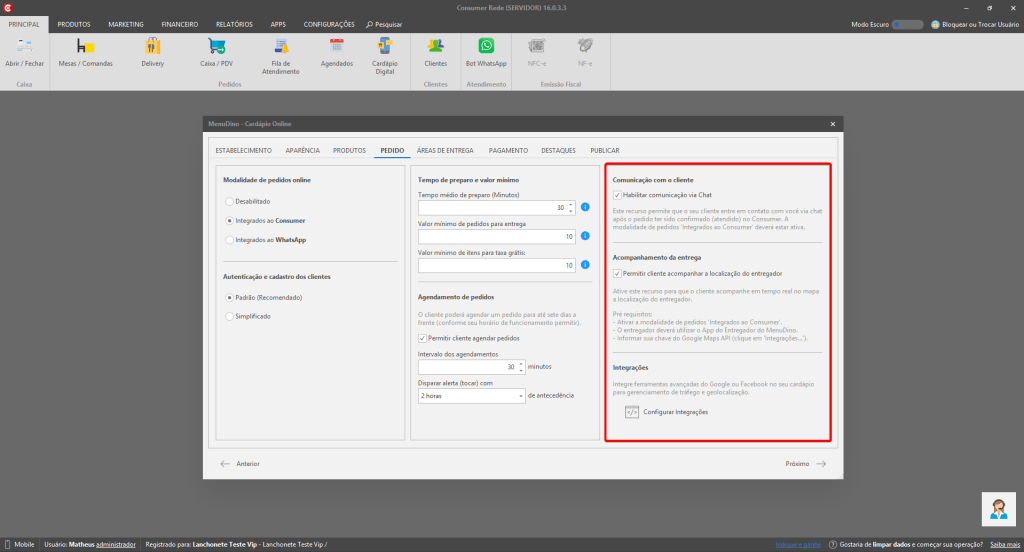Open the Clientes icon
Viewport: 1024px width, 552px height.
point(435,46)
